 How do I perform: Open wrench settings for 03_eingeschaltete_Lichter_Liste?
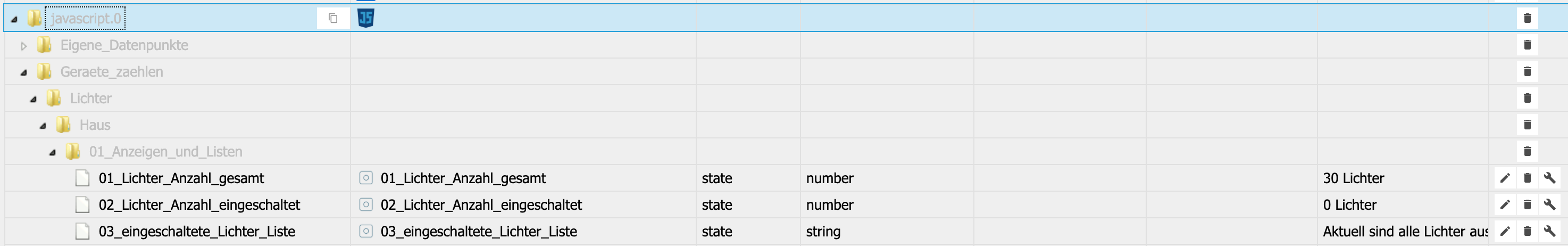(x=1549, y=232)
